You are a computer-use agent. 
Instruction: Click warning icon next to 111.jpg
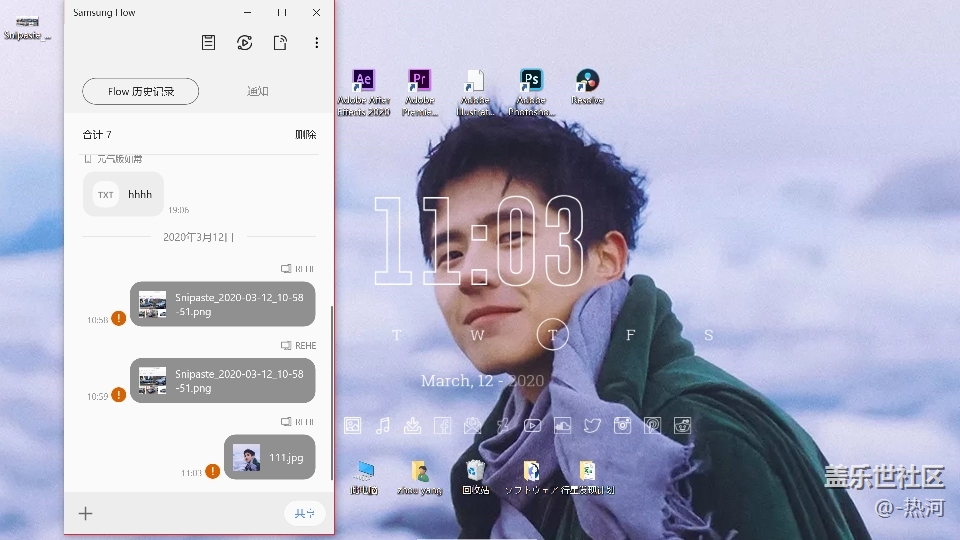point(212,471)
